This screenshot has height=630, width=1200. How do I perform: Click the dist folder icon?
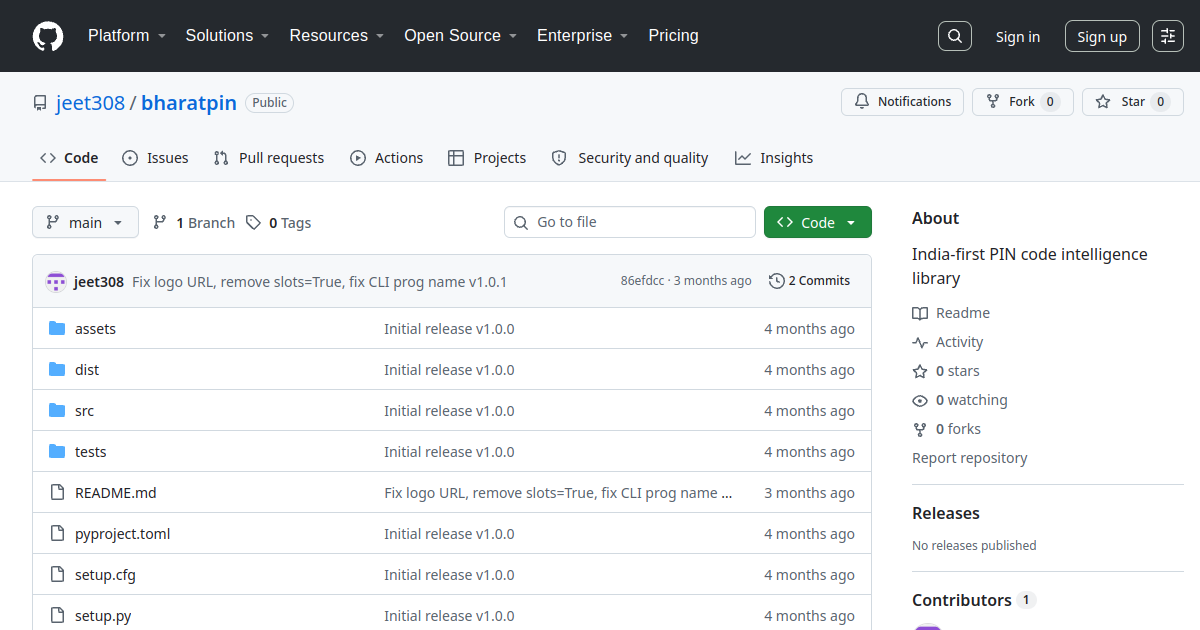tap(57, 370)
